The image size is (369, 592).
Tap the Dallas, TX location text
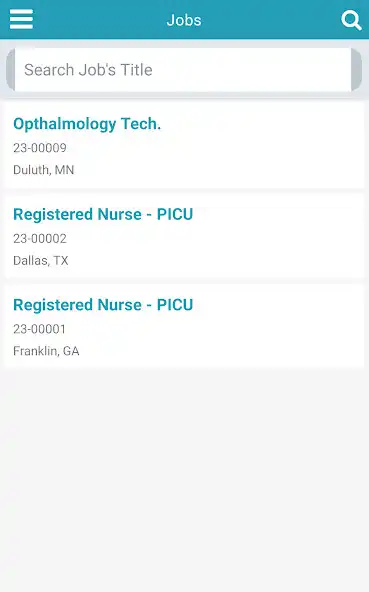[x=41, y=261]
